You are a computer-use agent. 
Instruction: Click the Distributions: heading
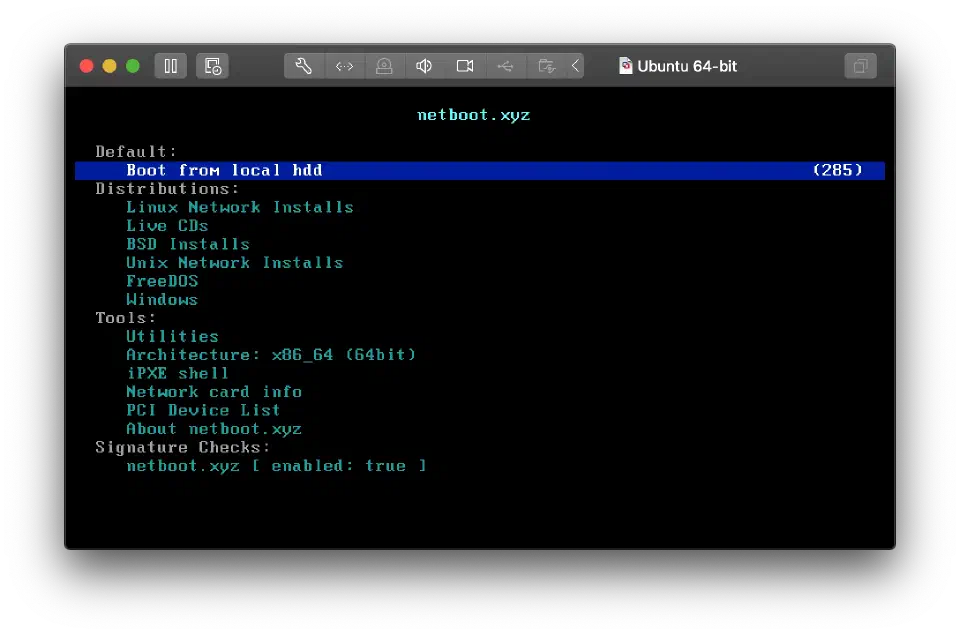coord(167,188)
